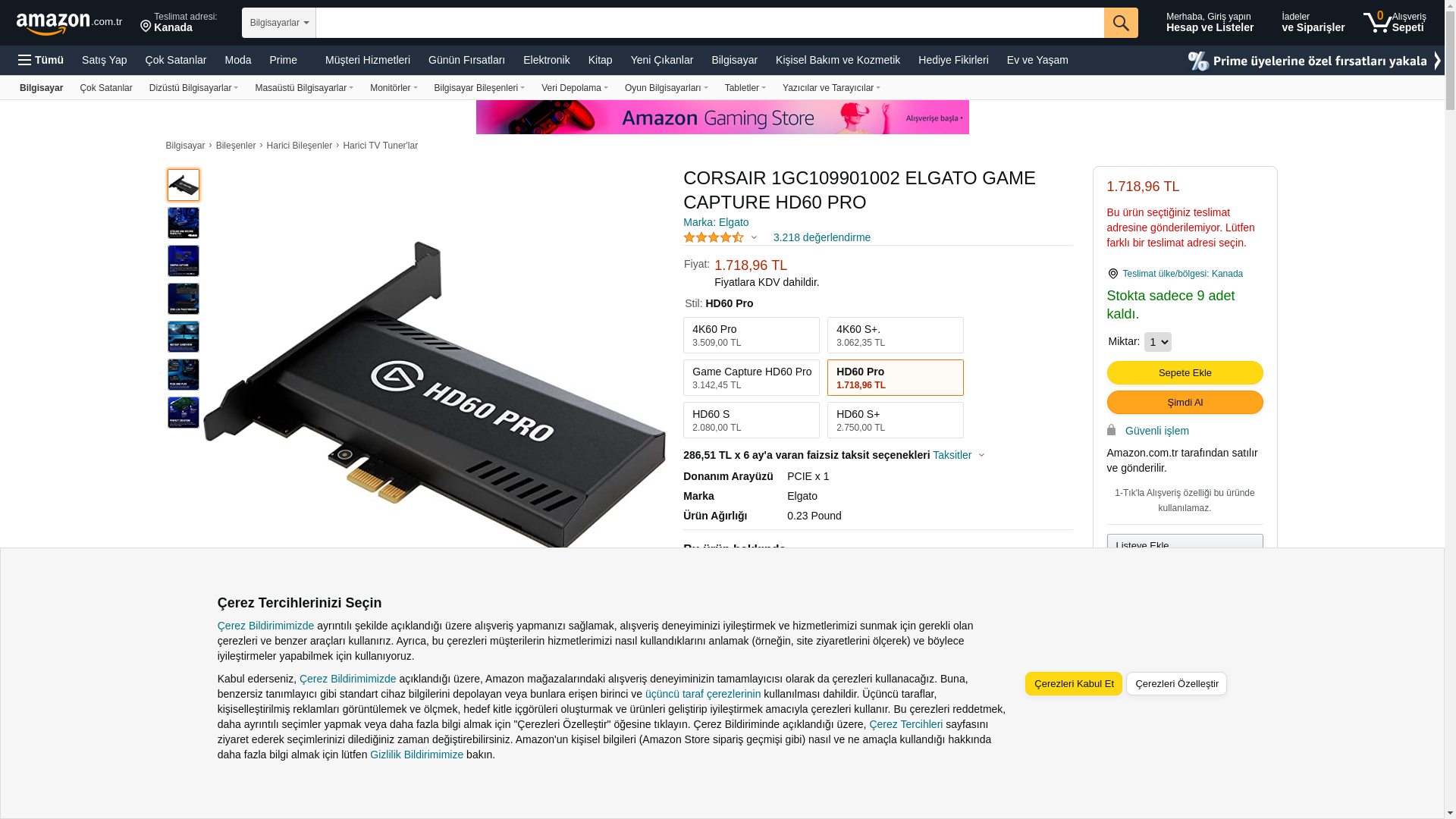This screenshot has width=1456, height=819.
Task: Expand the Taksitler installment options
Action: point(959,455)
